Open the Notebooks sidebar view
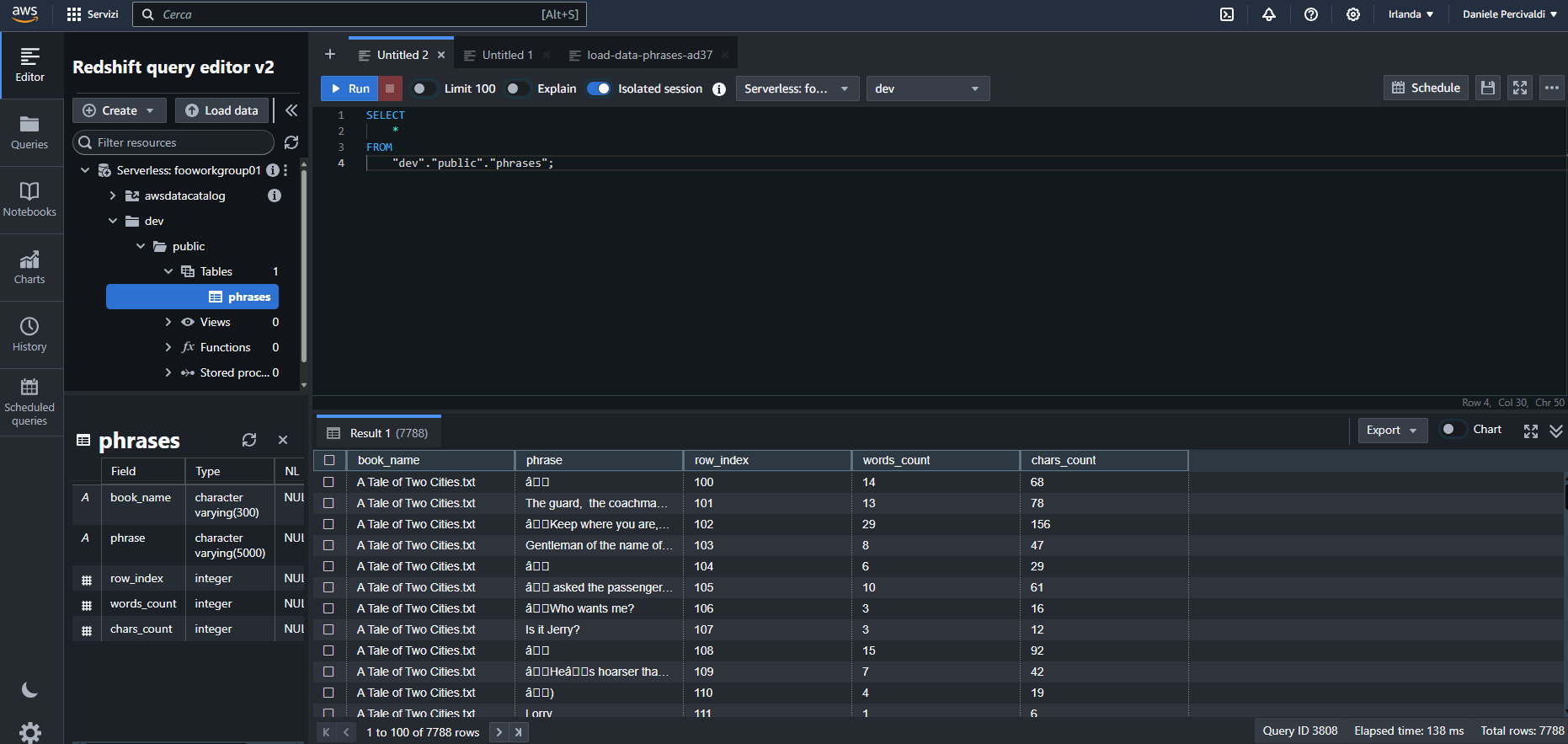1568x744 pixels. tap(30, 200)
